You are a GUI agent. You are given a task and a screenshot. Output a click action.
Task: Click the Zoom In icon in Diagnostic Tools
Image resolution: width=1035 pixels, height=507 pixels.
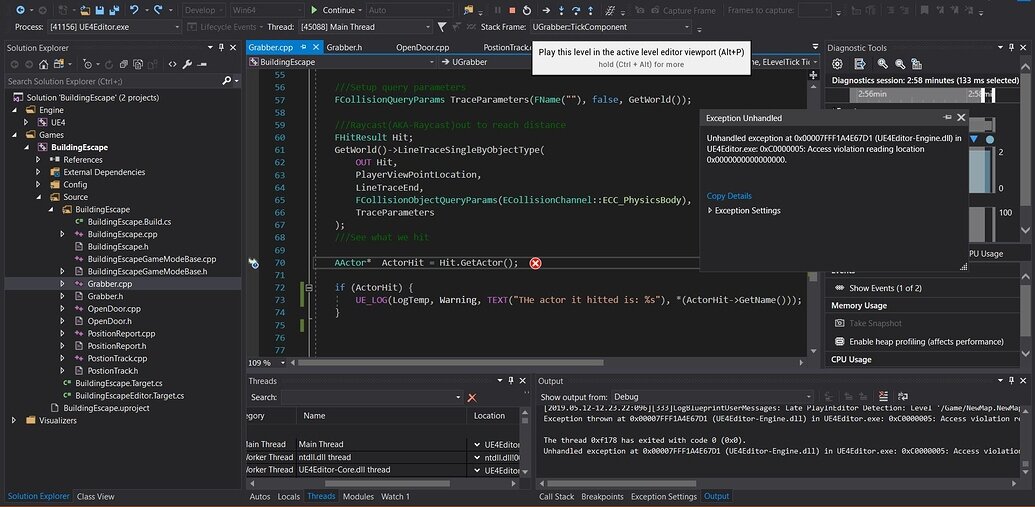point(882,64)
